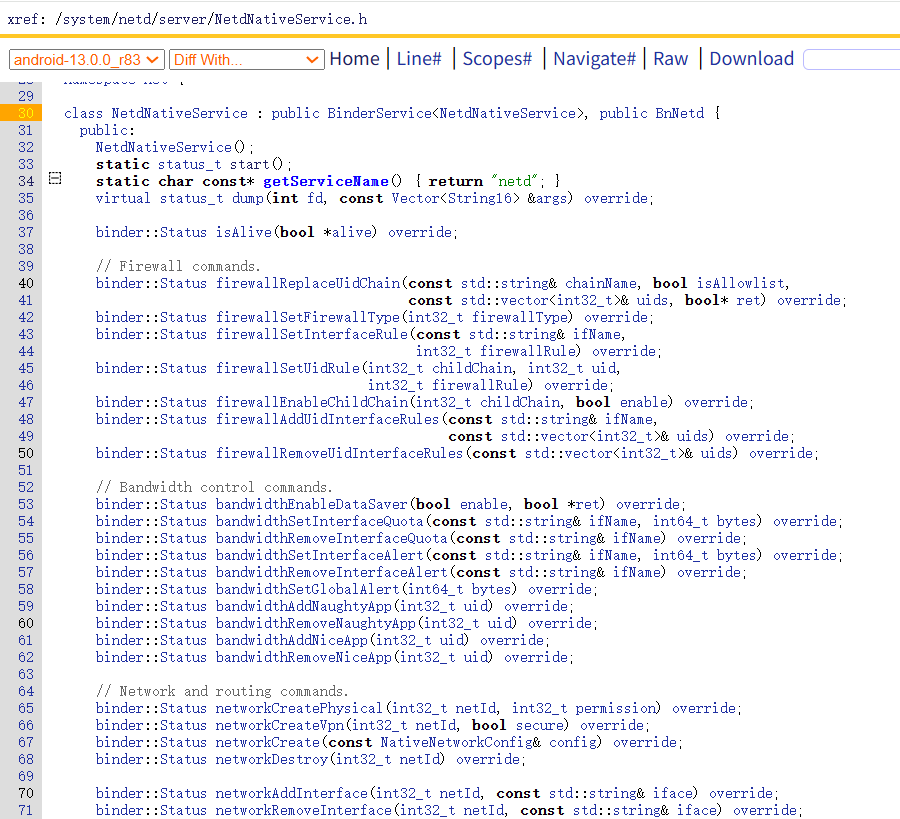Select line number 65
Screen dimensions: 900x819
[26, 708]
